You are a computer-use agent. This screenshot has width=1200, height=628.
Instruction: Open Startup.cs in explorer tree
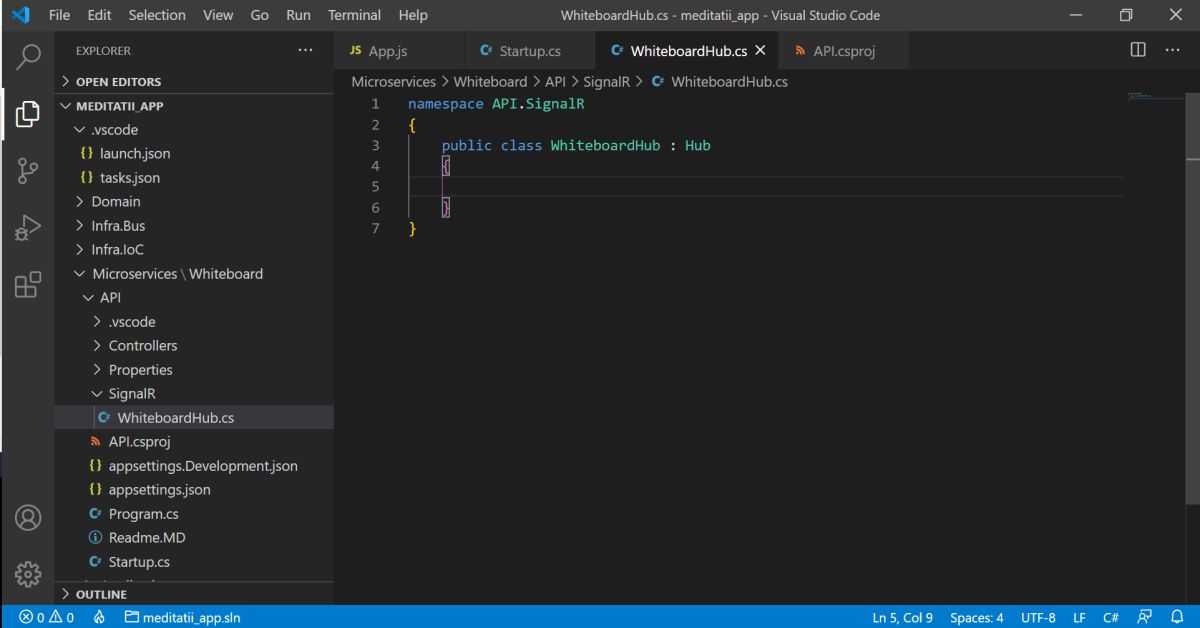click(194, 562)
